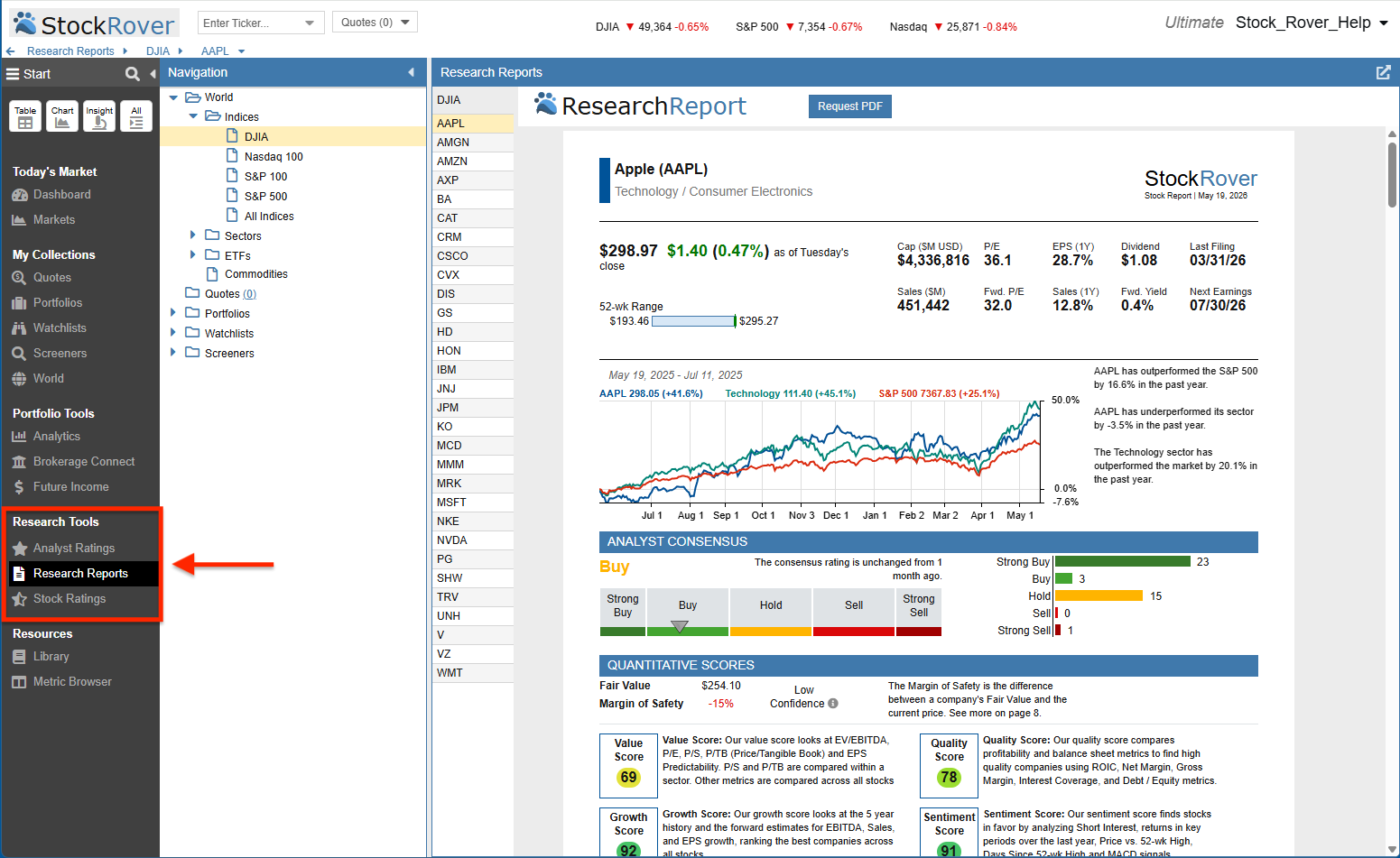Image resolution: width=1400 pixels, height=858 pixels.
Task: Open the Insight view button
Action: coord(99,116)
